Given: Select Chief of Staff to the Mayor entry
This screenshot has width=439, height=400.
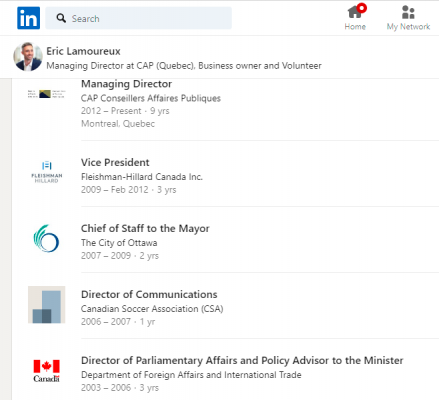Looking at the screenshot, I should pos(145,228).
